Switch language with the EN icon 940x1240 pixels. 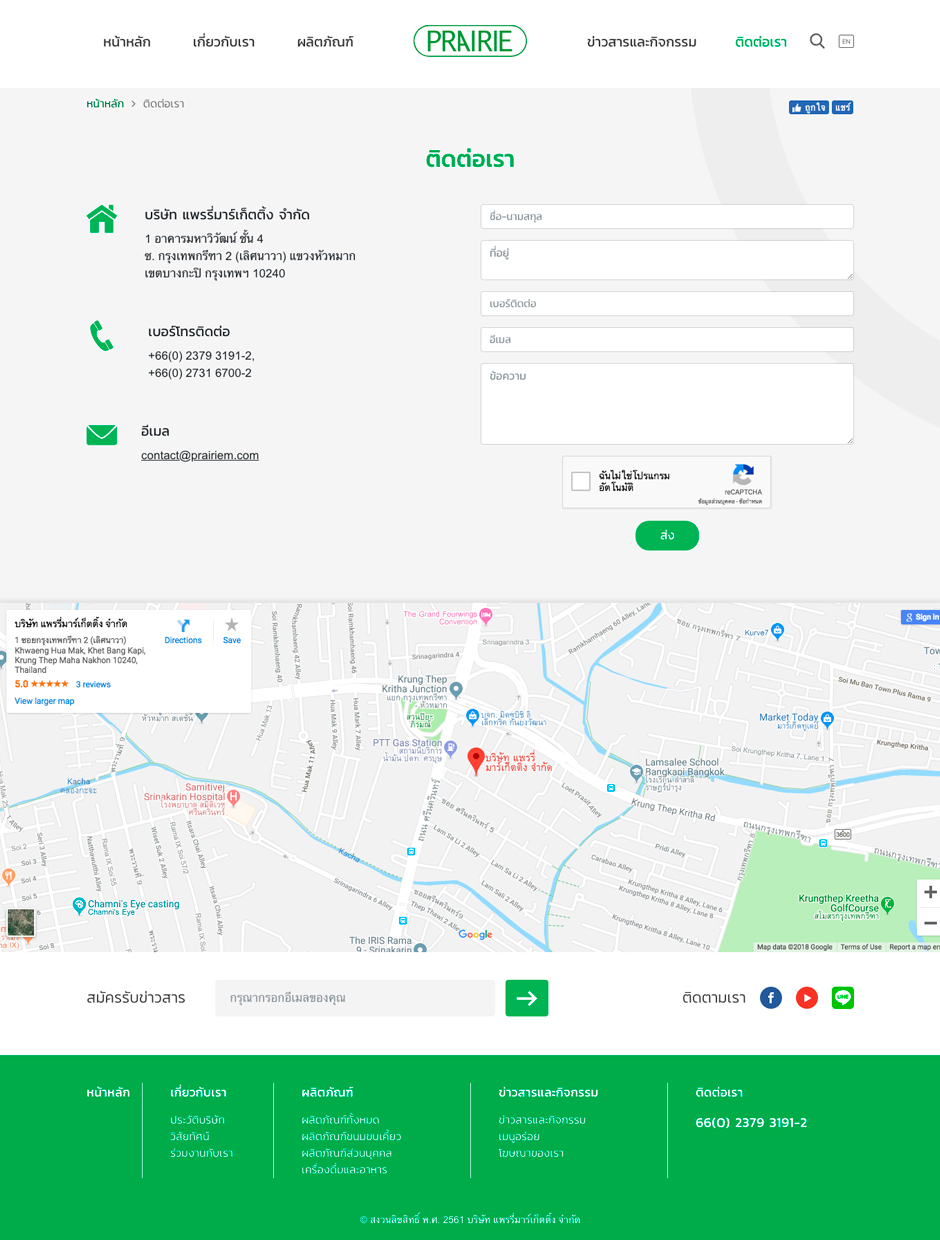[846, 41]
